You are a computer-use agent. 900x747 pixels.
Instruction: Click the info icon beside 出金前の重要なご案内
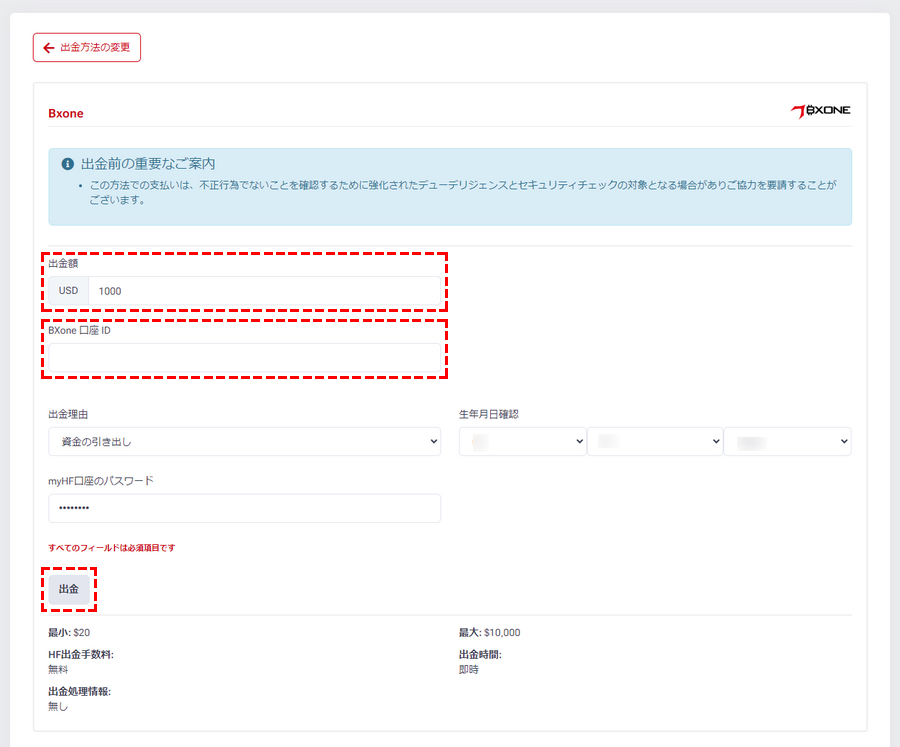[x=67, y=164]
